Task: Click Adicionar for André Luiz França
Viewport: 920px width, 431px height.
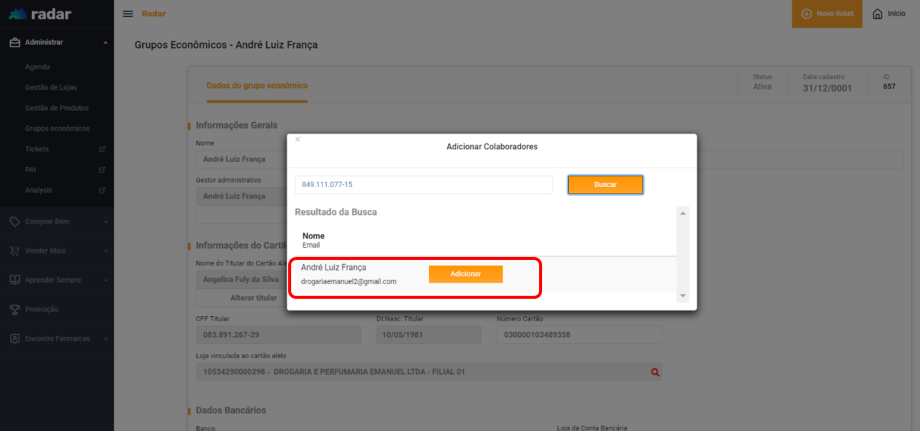Action: point(465,274)
